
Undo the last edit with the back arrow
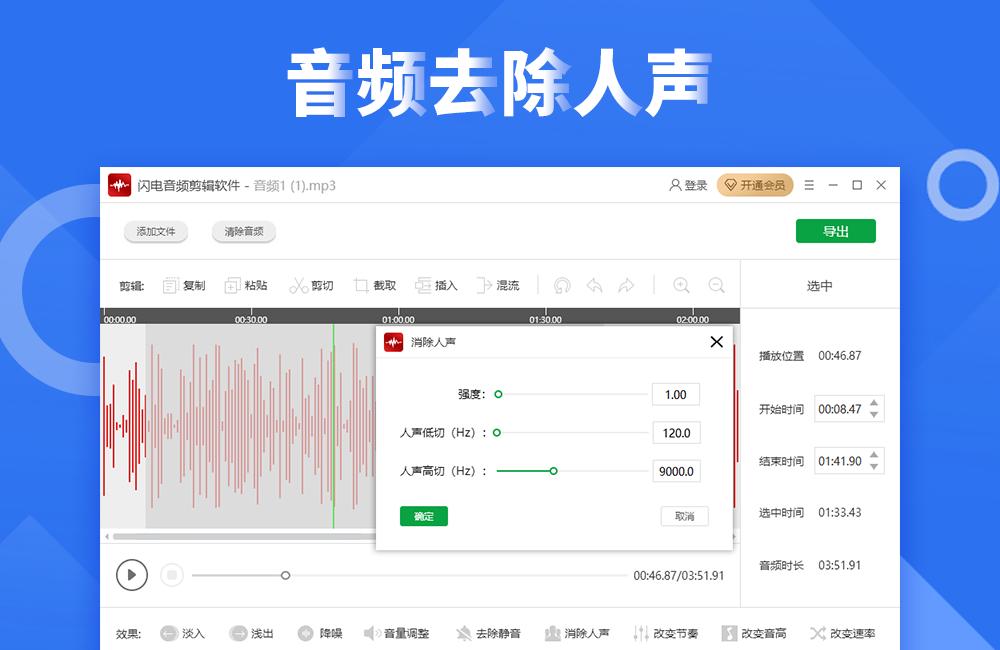pos(594,286)
